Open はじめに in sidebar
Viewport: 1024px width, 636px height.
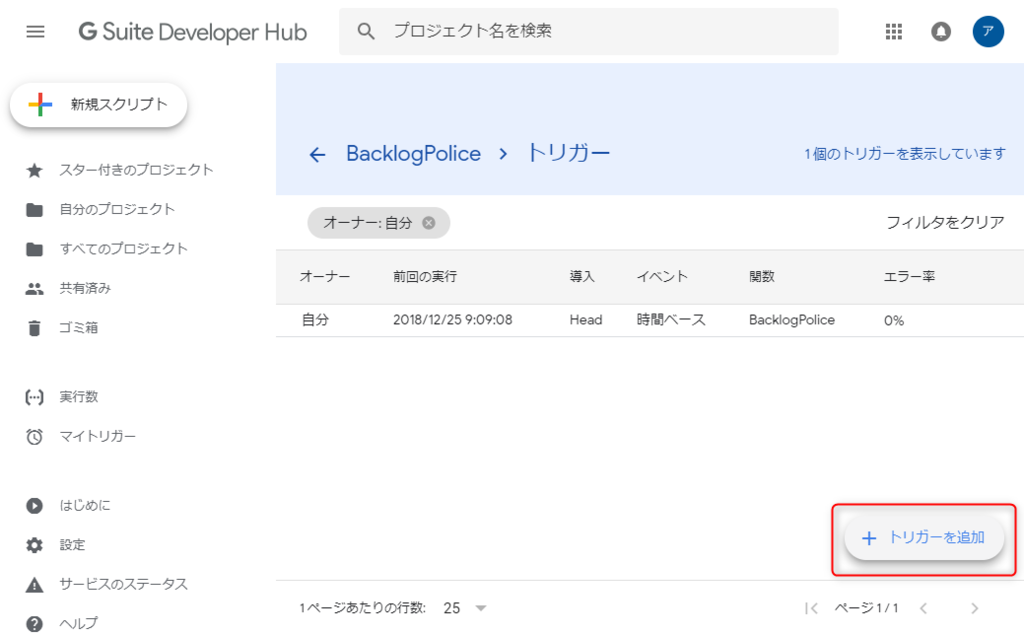click(85, 505)
